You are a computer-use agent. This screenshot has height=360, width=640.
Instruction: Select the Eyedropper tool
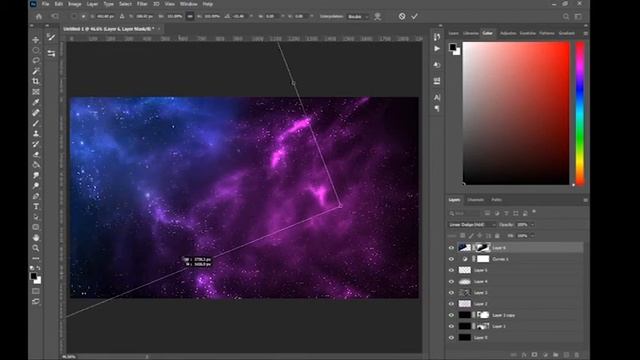(36, 102)
